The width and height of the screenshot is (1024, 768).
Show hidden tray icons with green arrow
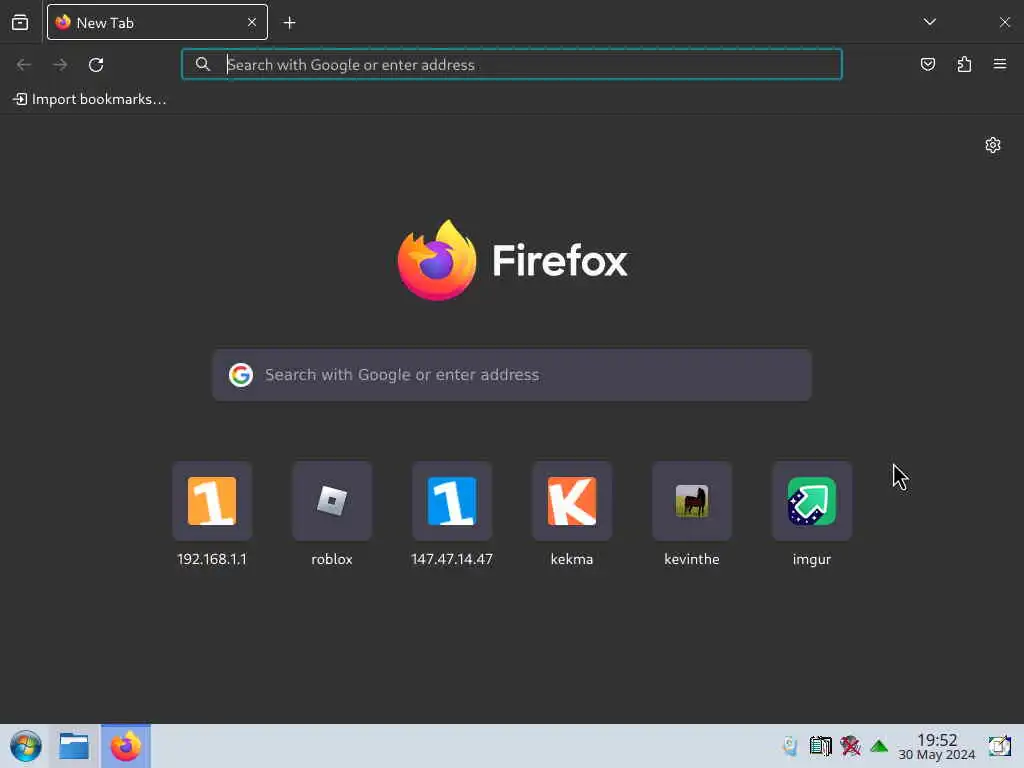879,746
